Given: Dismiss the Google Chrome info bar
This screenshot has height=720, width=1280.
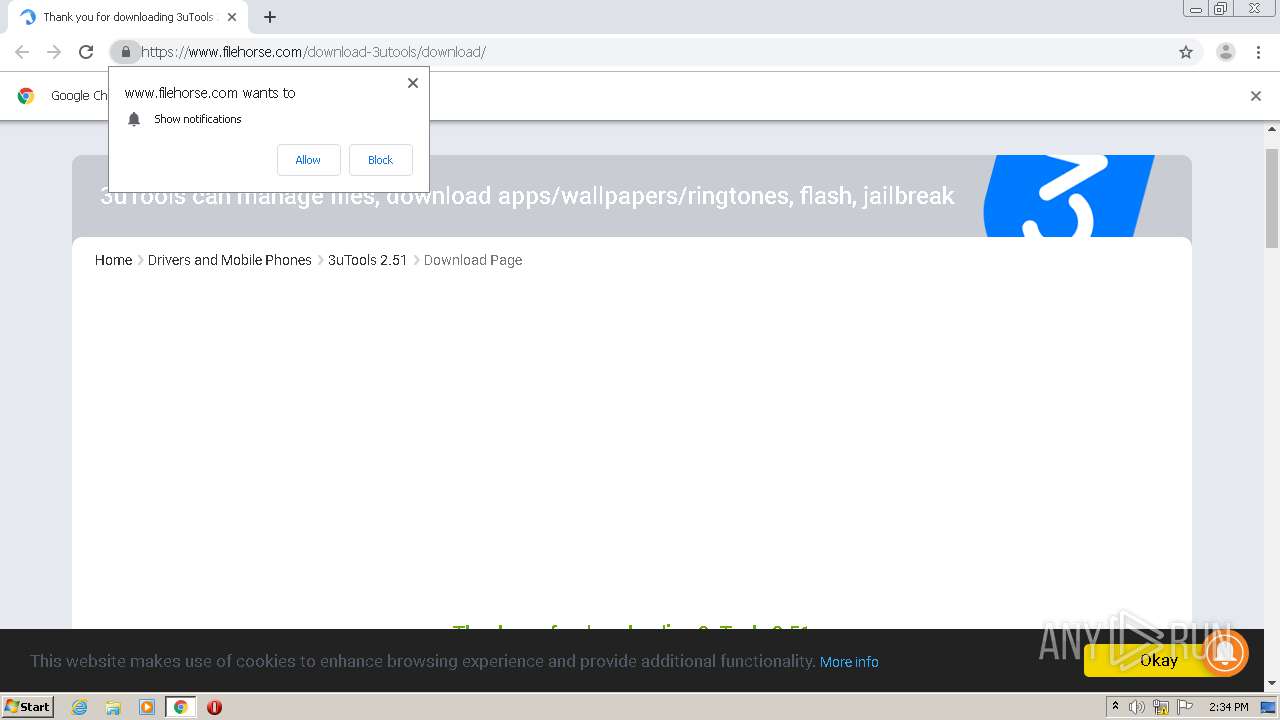Looking at the screenshot, I should tap(1256, 96).
